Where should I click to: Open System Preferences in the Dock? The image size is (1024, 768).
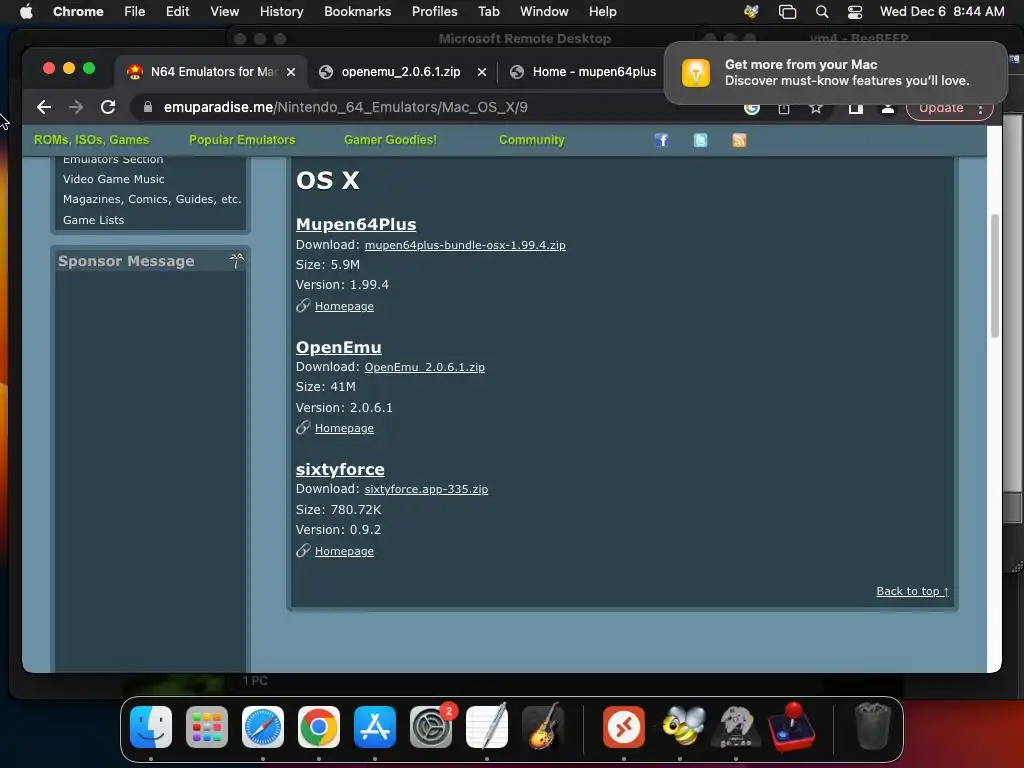click(x=431, y=727)
